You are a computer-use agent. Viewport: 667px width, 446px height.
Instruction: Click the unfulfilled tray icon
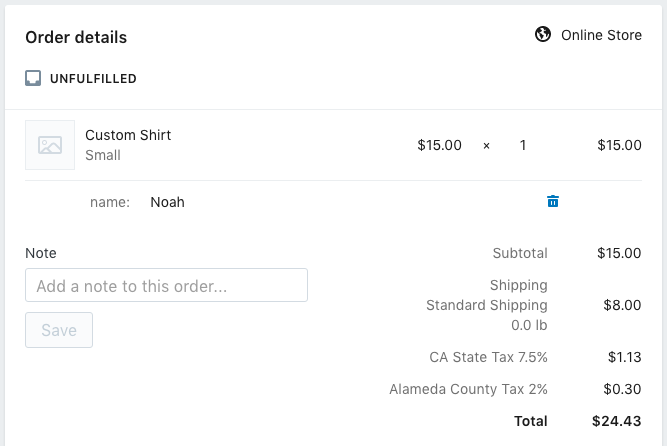(x=33, y=78)
